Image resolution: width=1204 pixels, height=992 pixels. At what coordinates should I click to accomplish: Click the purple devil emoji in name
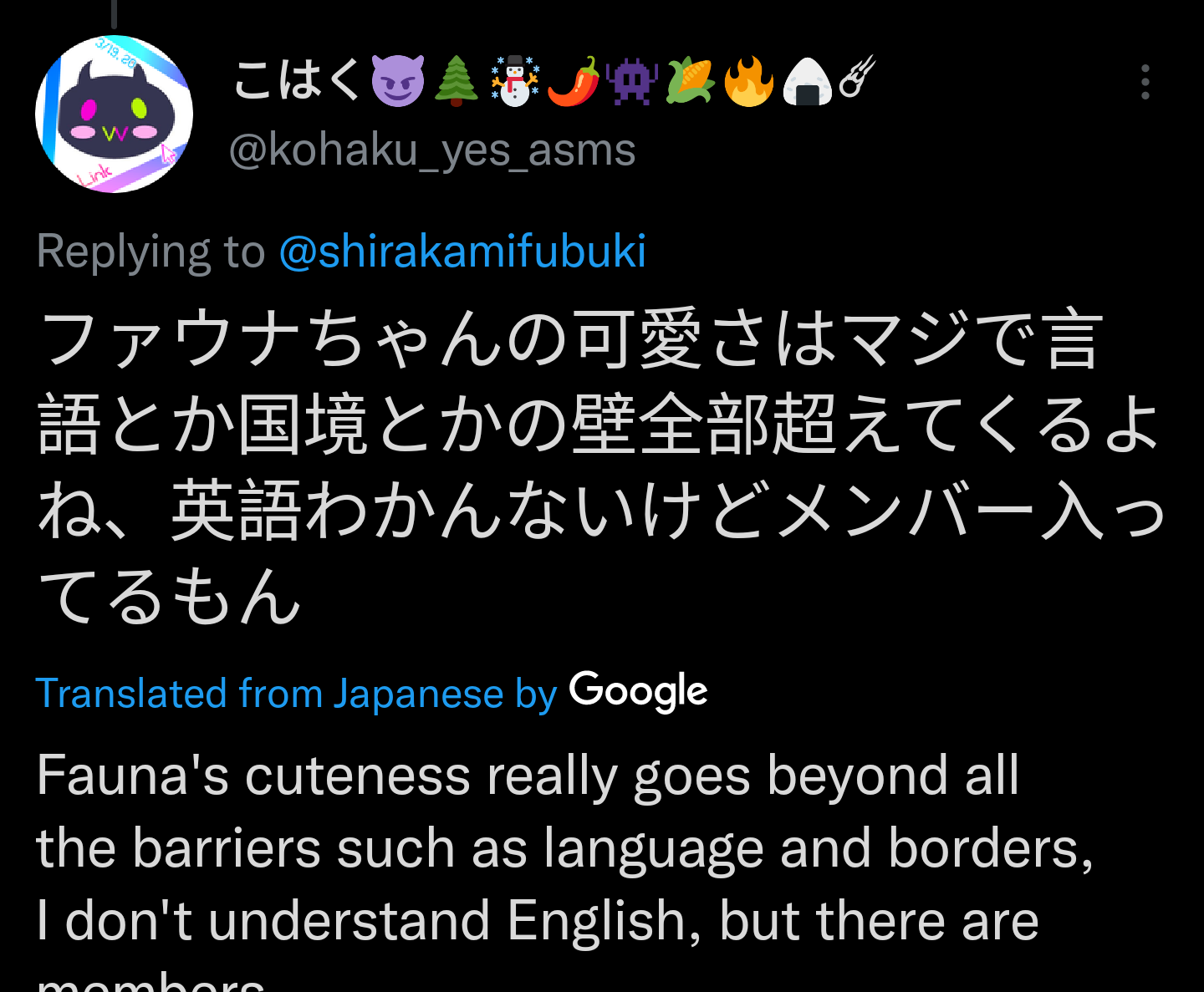pyautogui.click(x=397, y=81)
